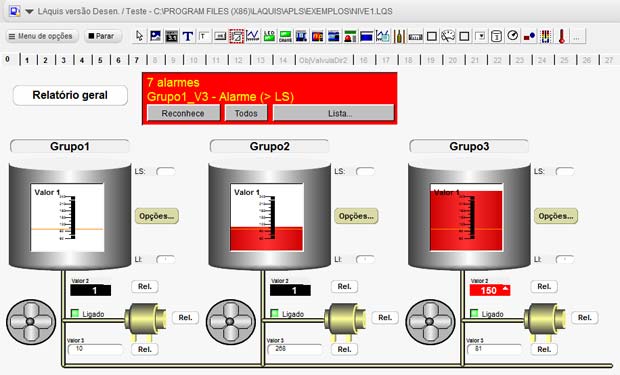This screenshot has width=620, height=375.
Task: Click the Grupo1 Valor 1 level gauge
Action: point(67,218)
